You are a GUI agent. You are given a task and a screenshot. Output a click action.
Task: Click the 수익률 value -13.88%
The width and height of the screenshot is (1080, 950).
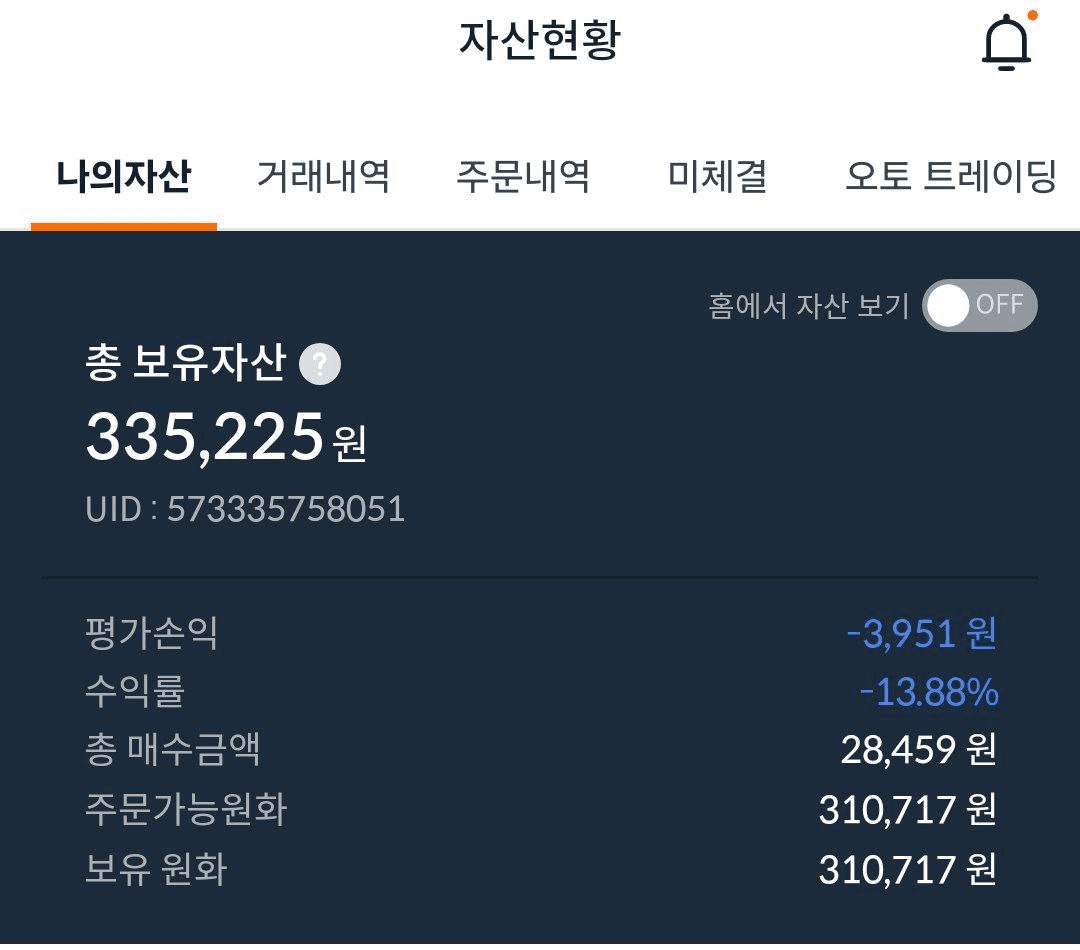(x=929, y=692)
